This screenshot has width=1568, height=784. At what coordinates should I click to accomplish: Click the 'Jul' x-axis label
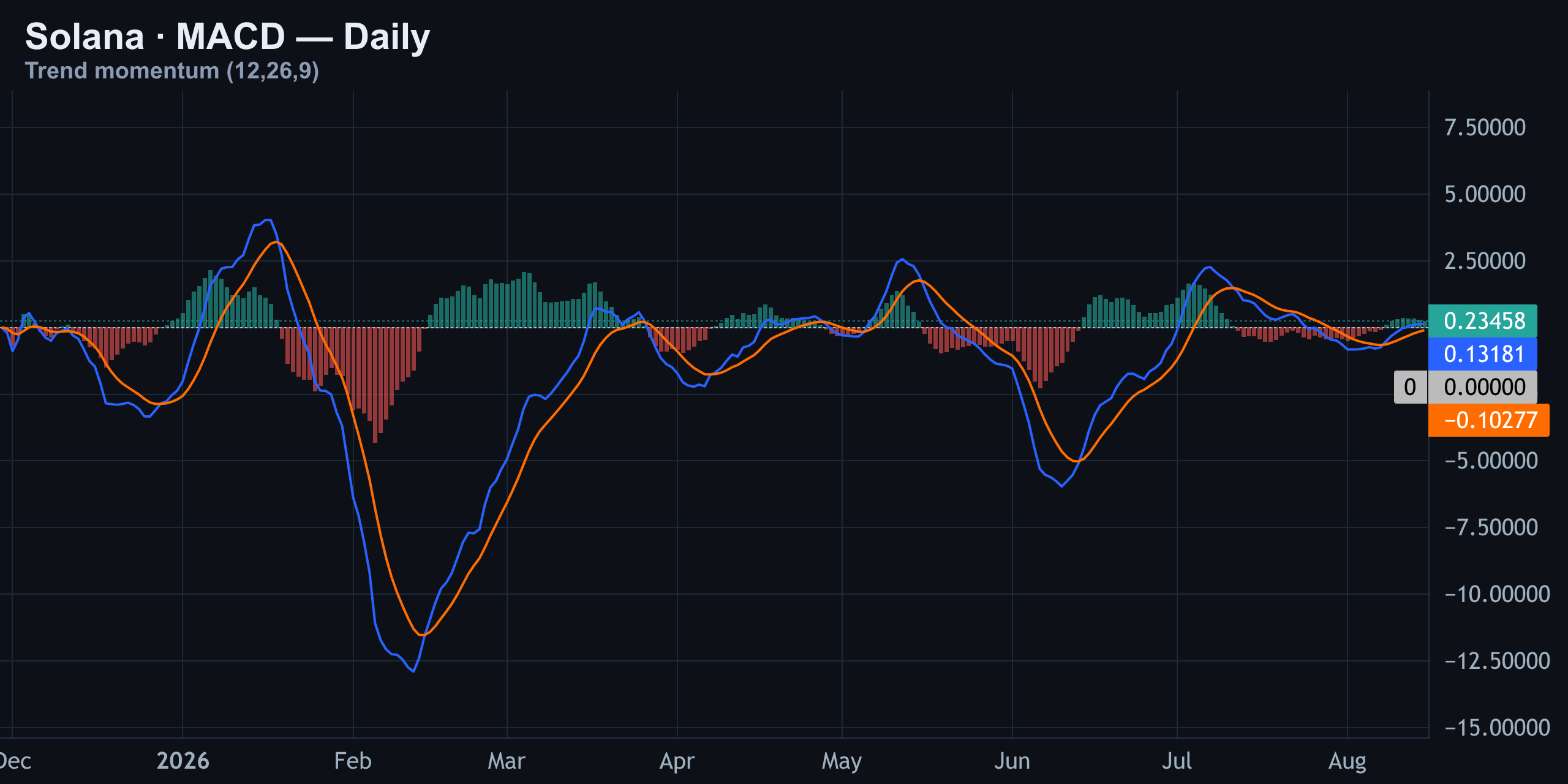pos(1177,761)
